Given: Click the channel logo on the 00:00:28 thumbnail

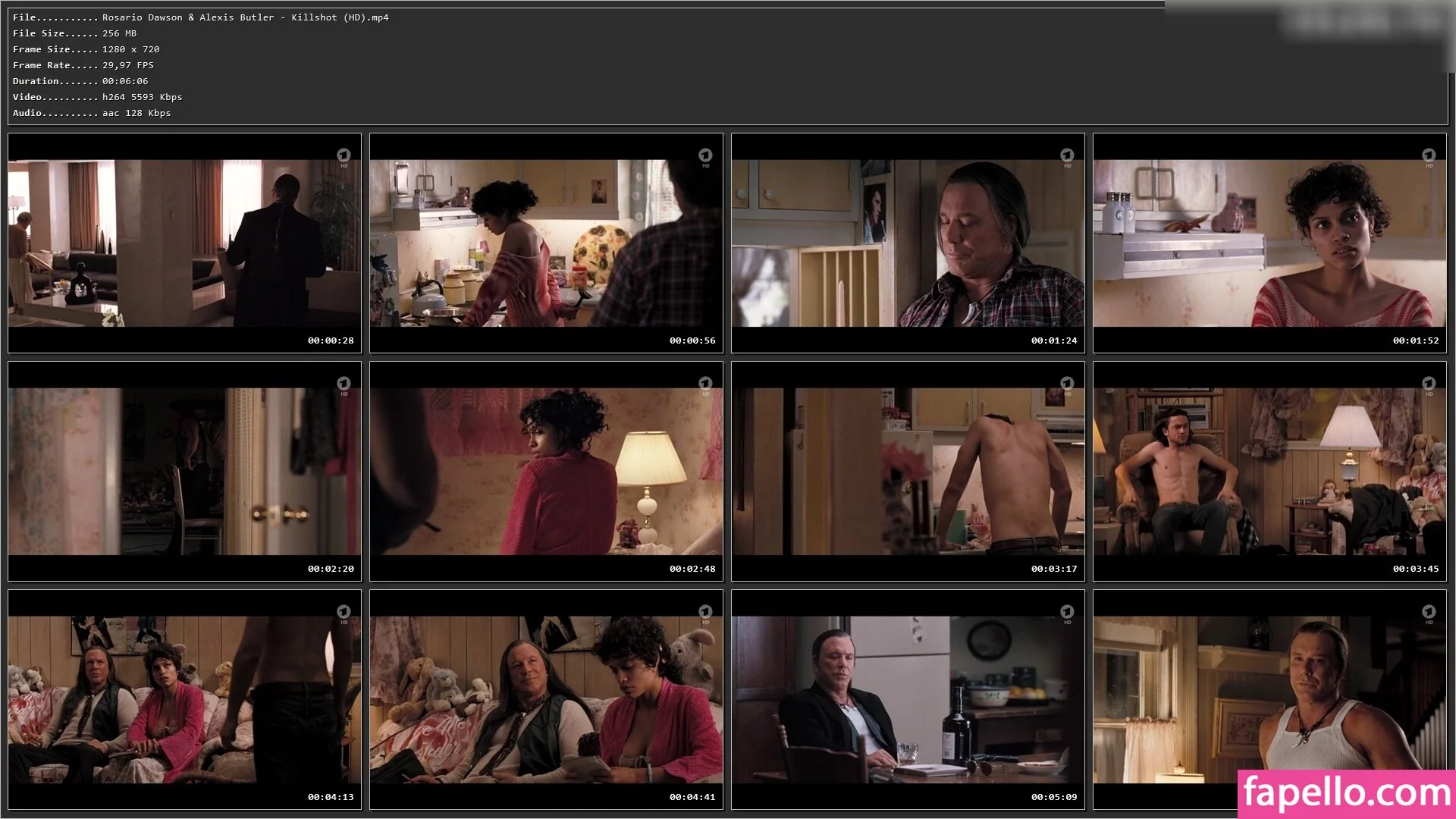Looking at the screenshot, I should (344, 155).
